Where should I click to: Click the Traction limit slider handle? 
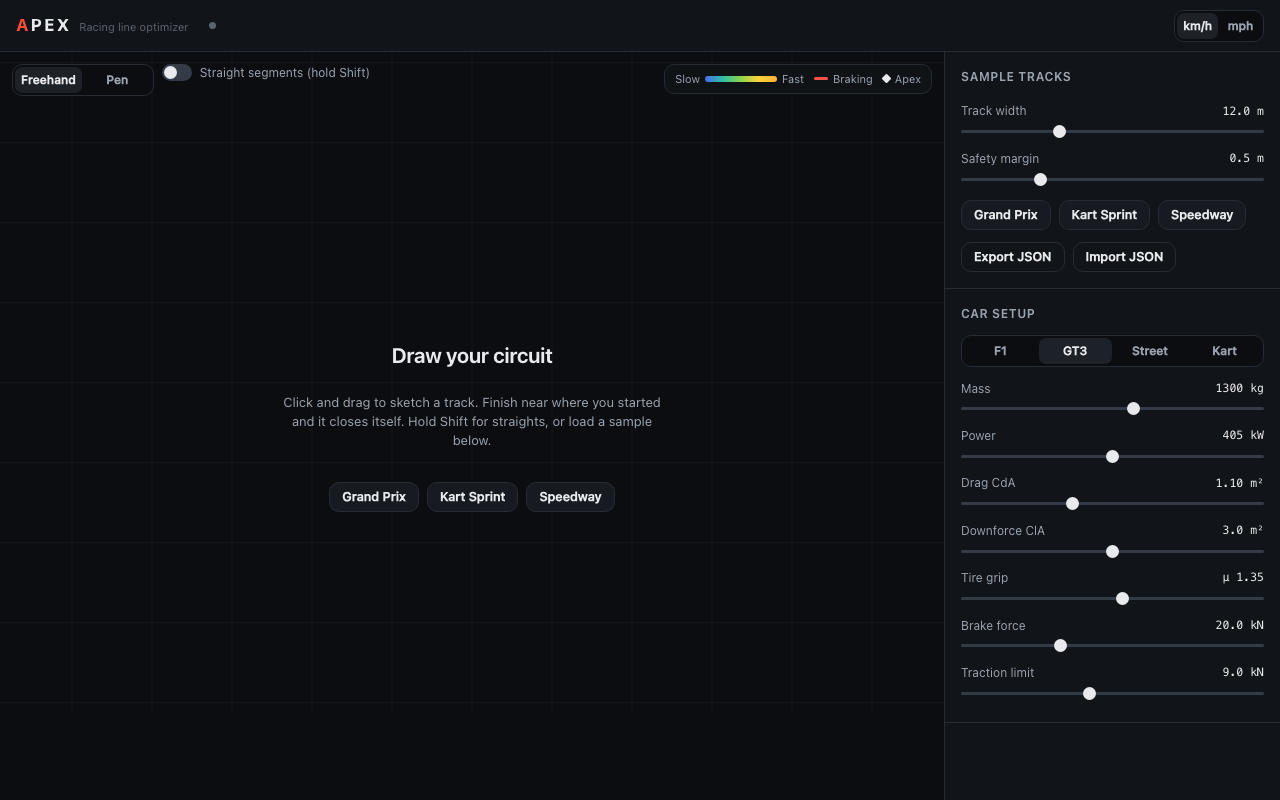[1089, 694]
